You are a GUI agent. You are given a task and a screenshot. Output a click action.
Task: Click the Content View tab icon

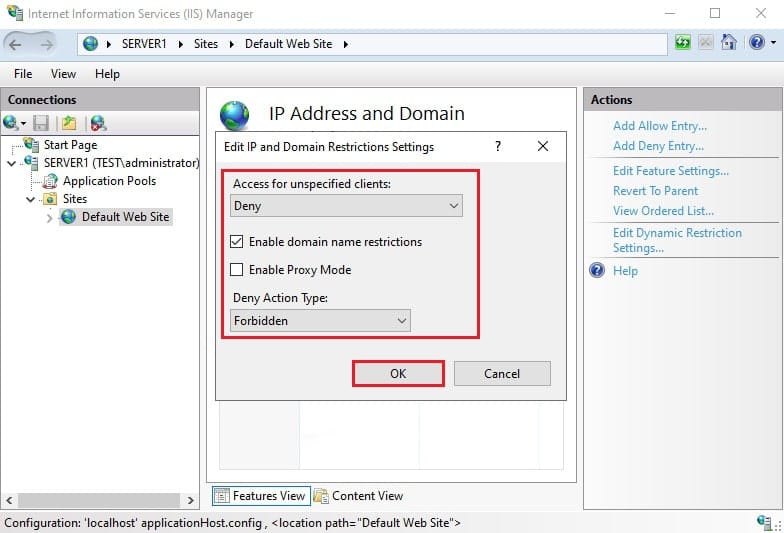click(321, 496)
